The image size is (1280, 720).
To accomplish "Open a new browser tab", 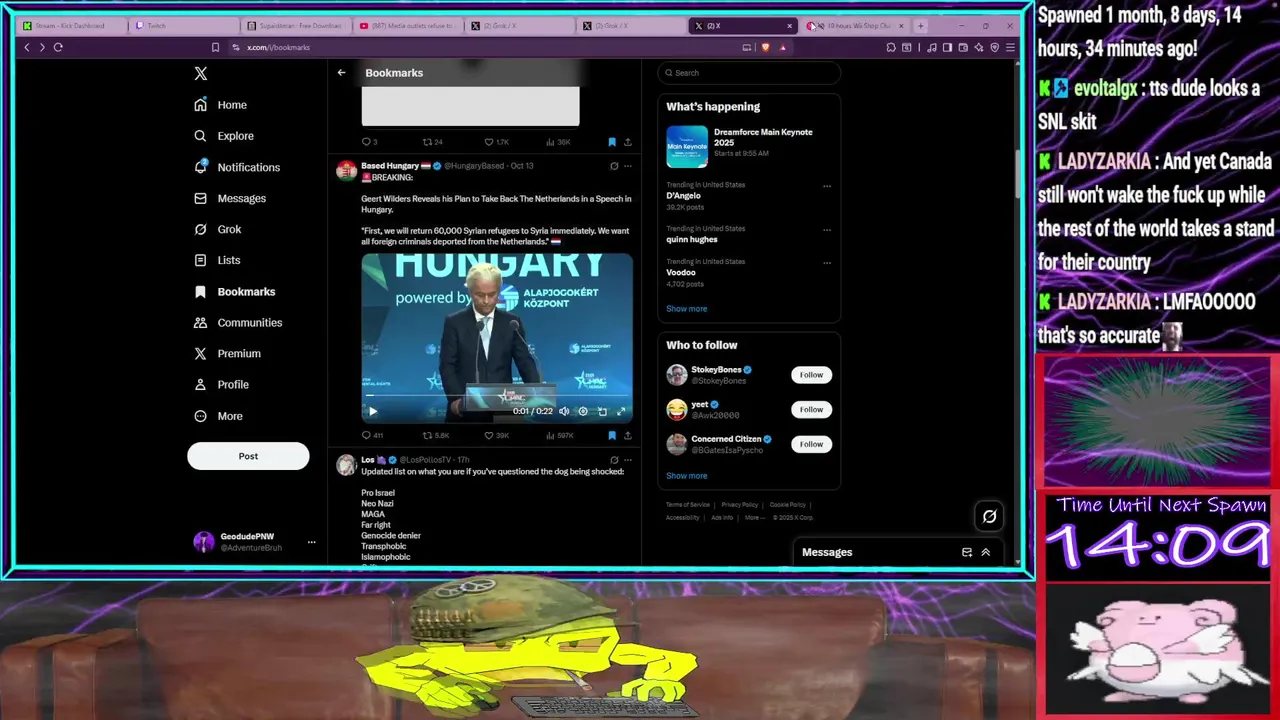I will (920, 25).
